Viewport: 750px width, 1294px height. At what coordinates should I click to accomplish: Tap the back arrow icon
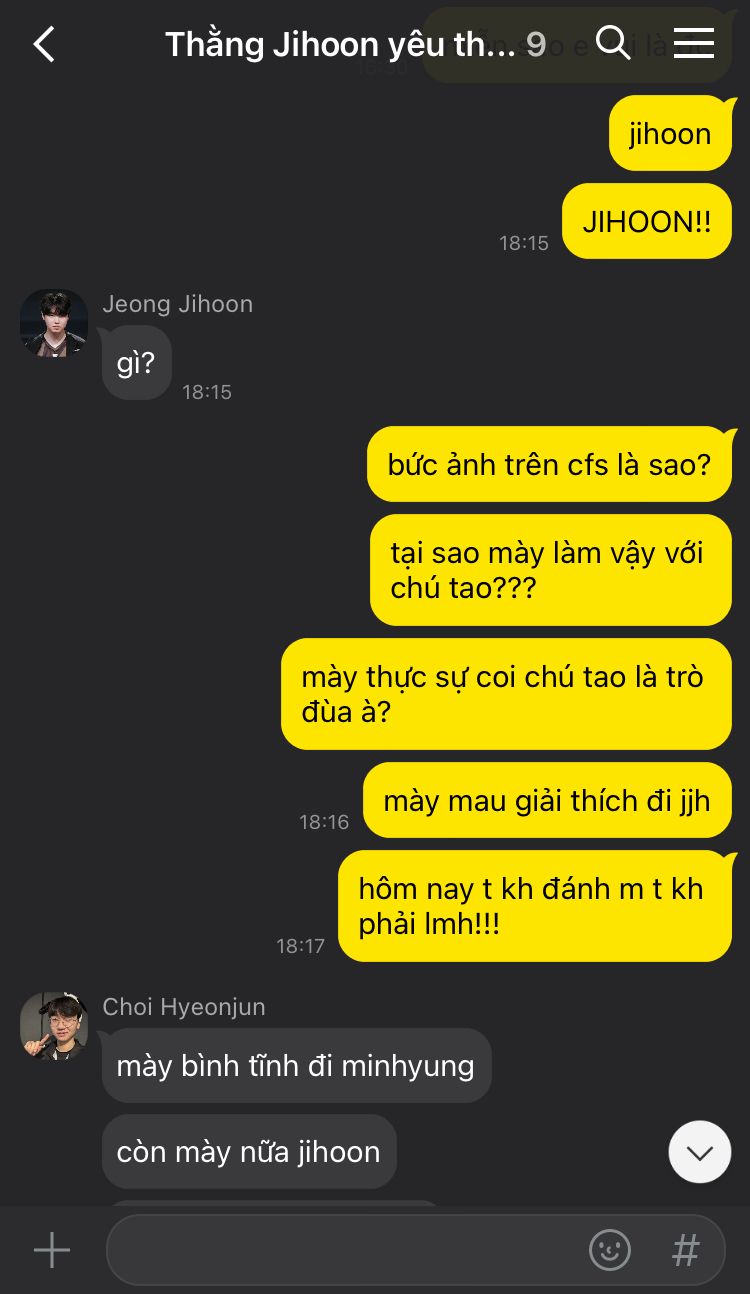(43, 44)
